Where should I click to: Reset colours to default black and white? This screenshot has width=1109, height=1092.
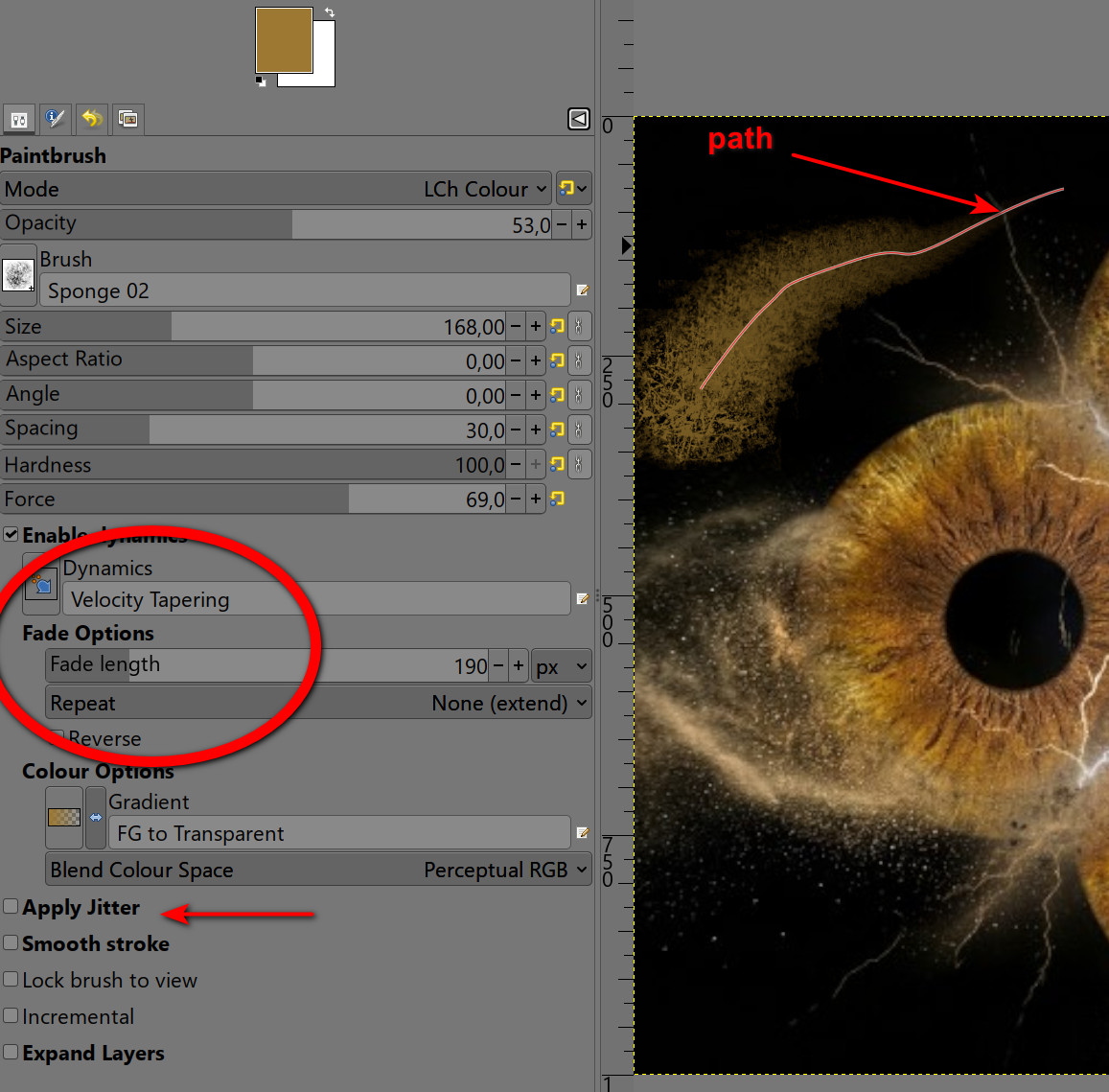coord(261,81)
